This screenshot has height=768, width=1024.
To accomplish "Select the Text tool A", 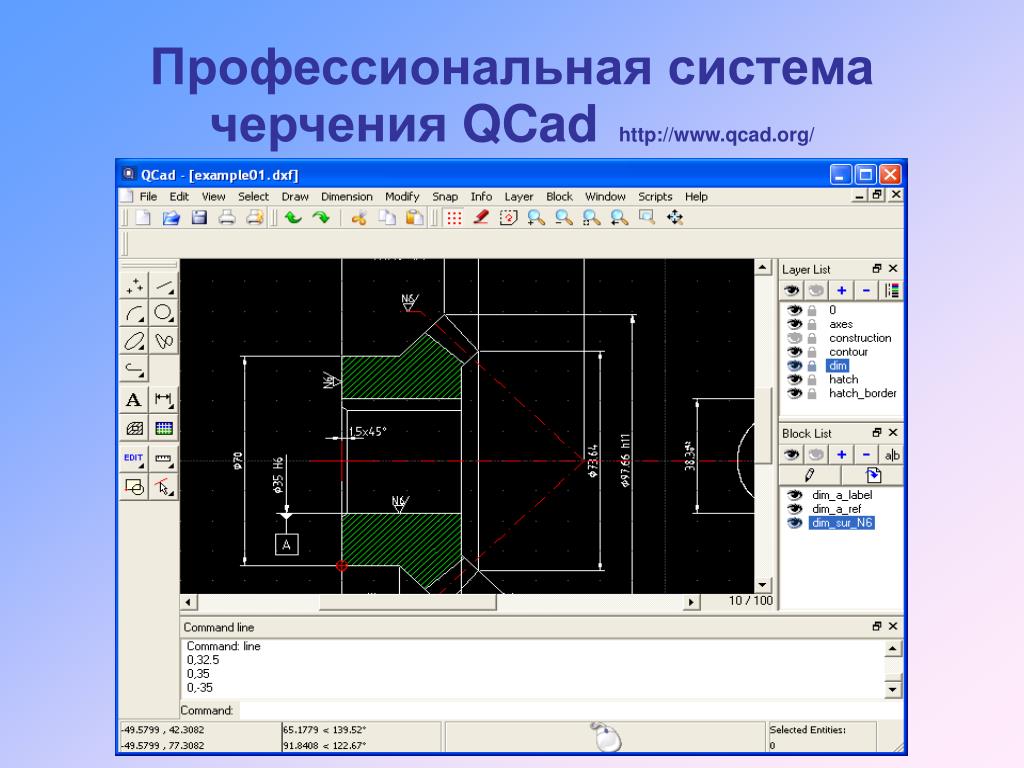I will (x=135, y=400).
